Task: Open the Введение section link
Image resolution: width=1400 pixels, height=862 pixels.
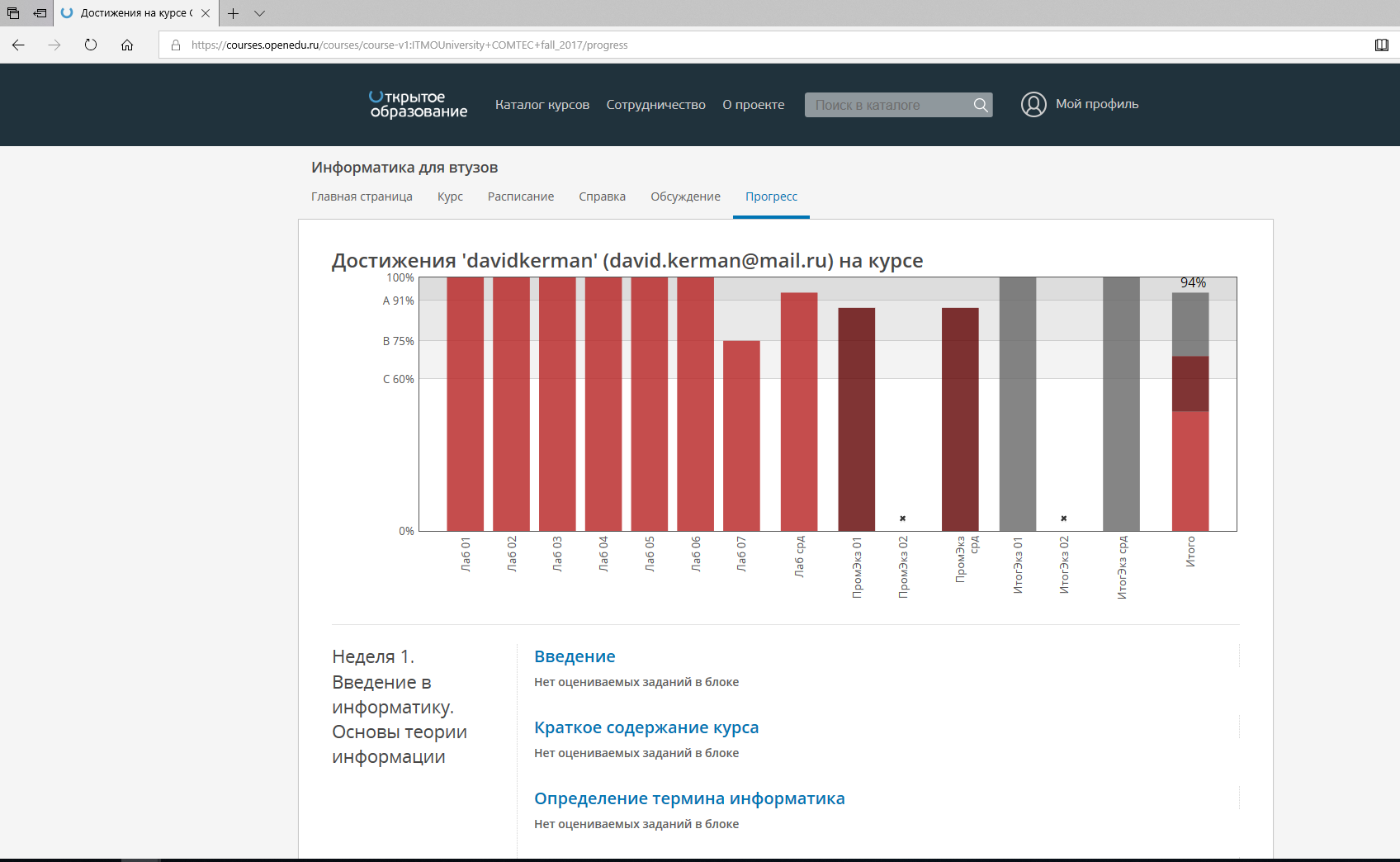Action: tap(575, 656)
